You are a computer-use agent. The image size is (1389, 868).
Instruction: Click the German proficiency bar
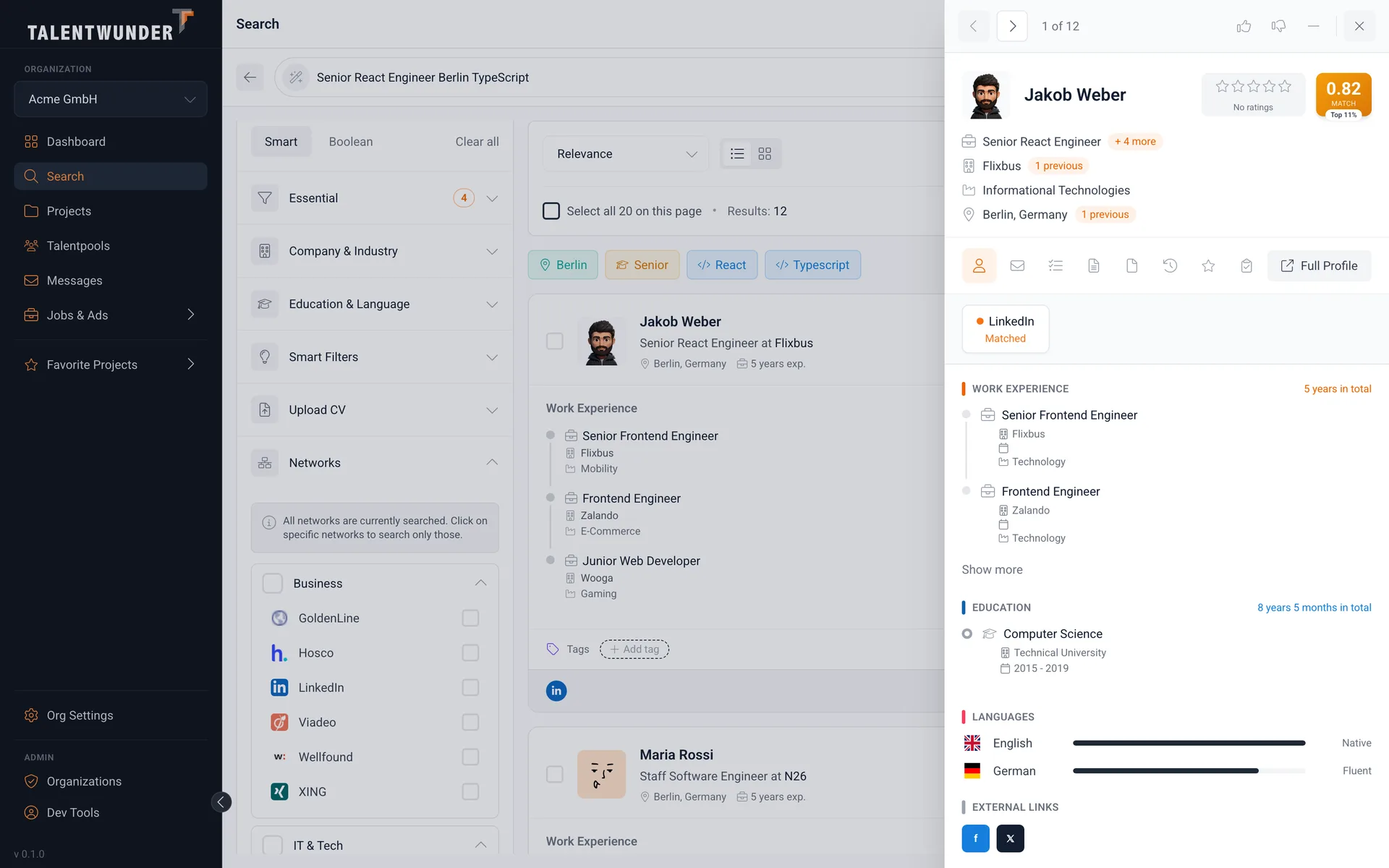point(1189,770)
